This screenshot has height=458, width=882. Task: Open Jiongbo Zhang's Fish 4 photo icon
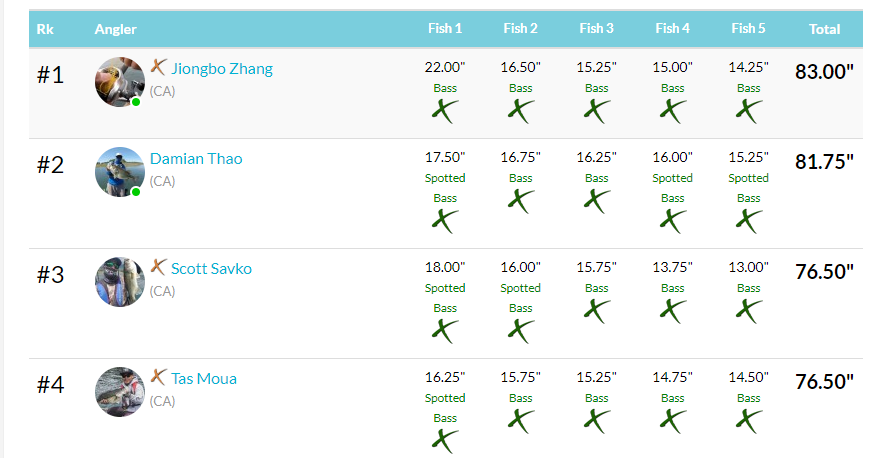673,111
